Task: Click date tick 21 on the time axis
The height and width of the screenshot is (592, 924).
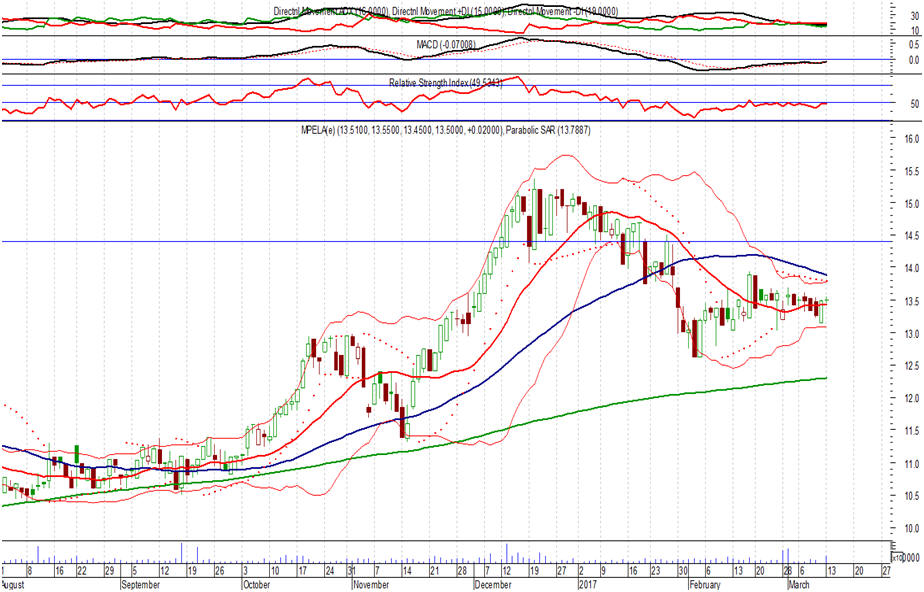Action: (x=434, y=571)
